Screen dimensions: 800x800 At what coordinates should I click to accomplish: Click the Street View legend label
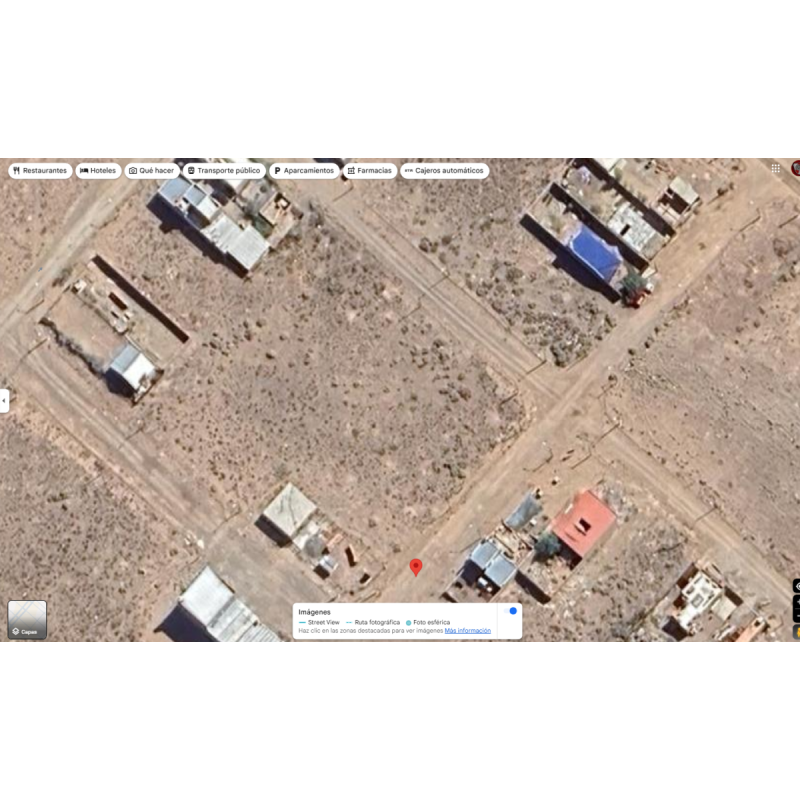[x=323, y=622]
